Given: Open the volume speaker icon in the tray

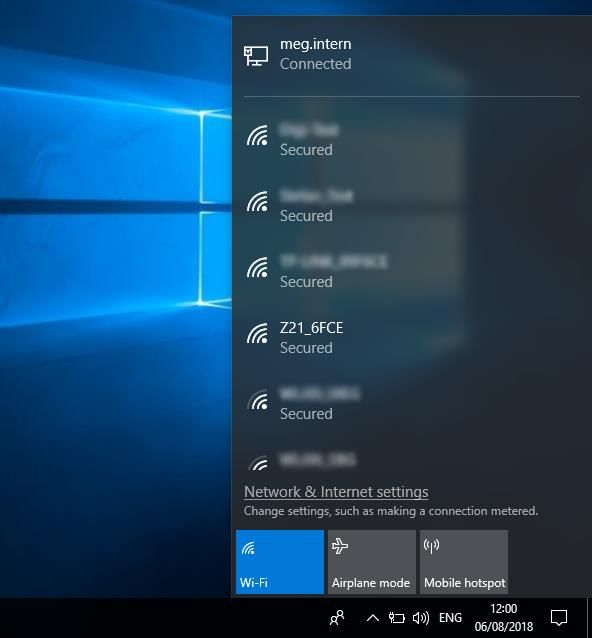Looking at the screenshot, I should (421, 618).
